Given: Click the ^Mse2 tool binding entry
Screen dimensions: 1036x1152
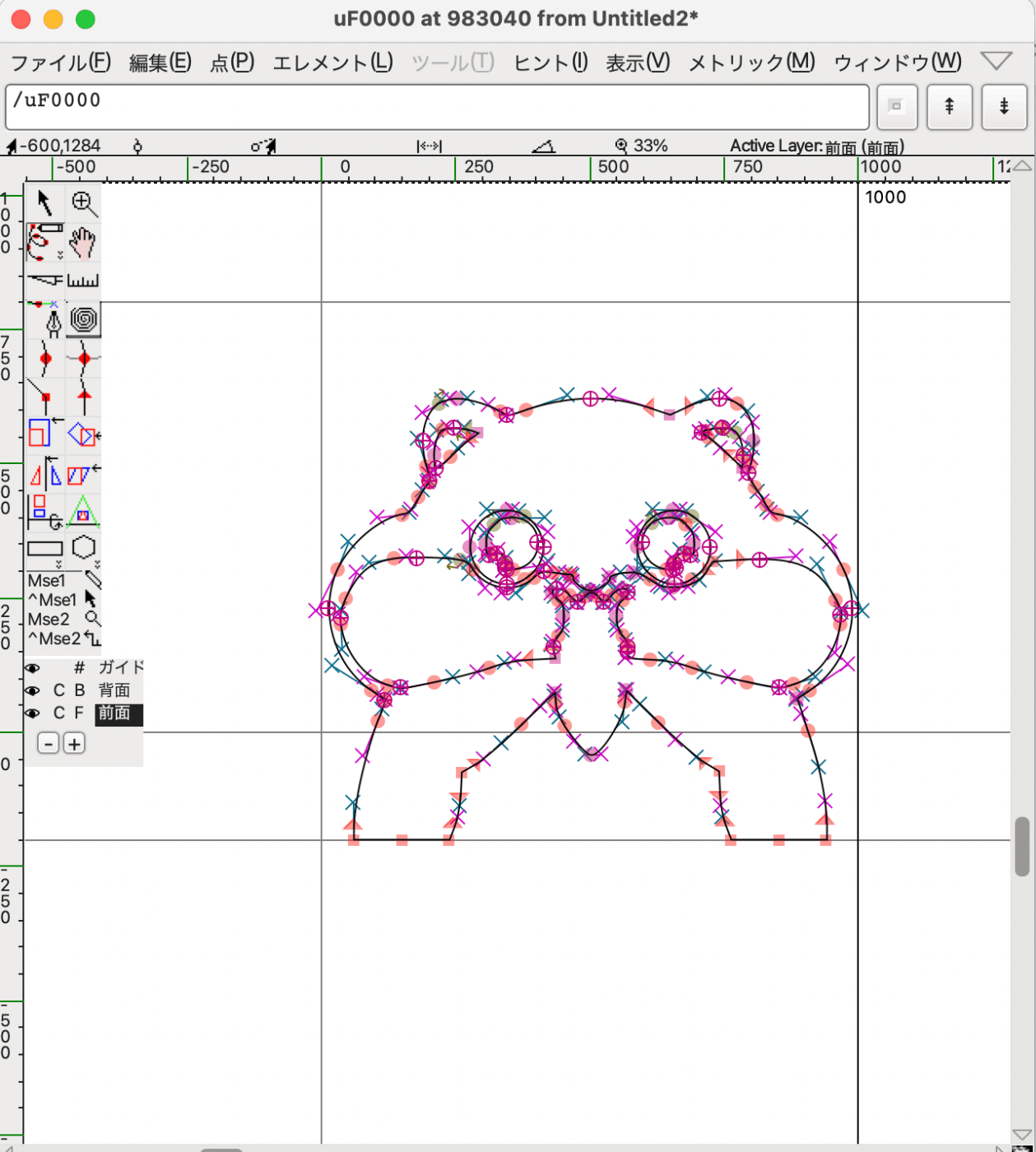Looking at the screenshot, I should (x=64, y=639).
